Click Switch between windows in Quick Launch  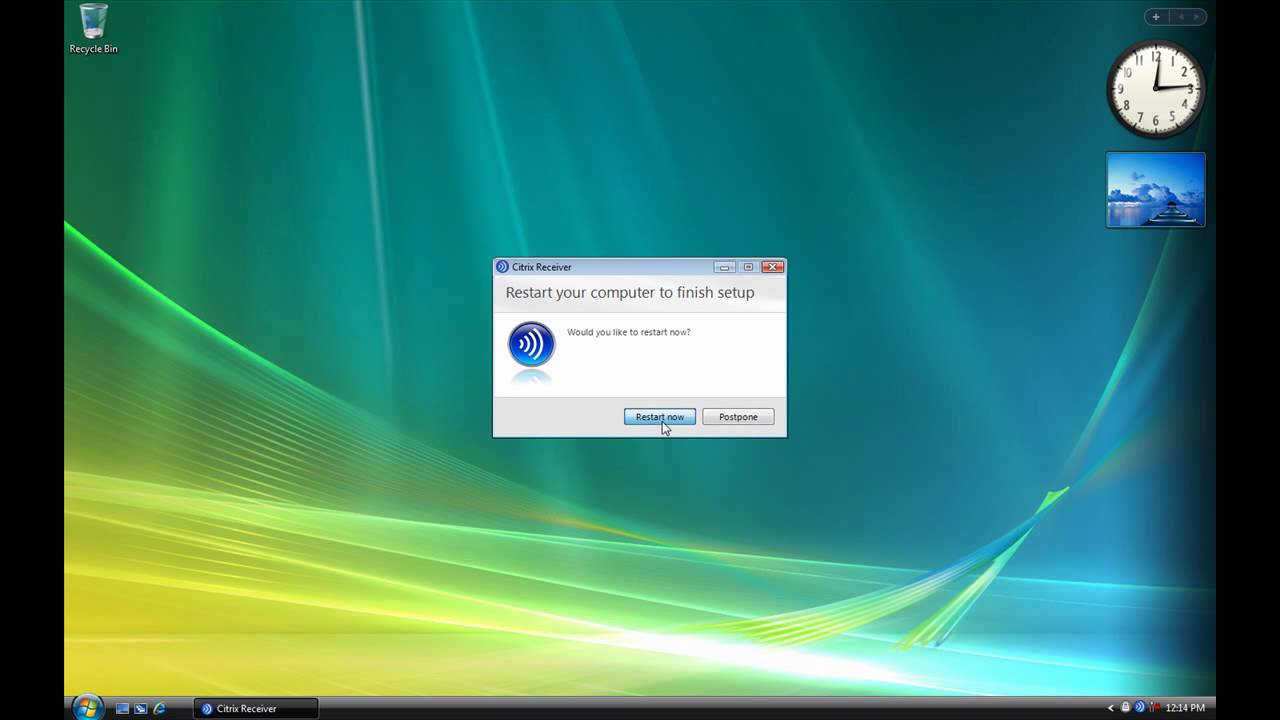click(140, 708)
